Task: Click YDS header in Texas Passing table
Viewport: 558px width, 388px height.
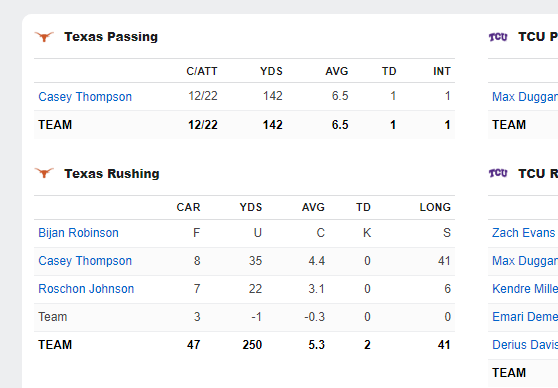Action: tap(271, 71)
